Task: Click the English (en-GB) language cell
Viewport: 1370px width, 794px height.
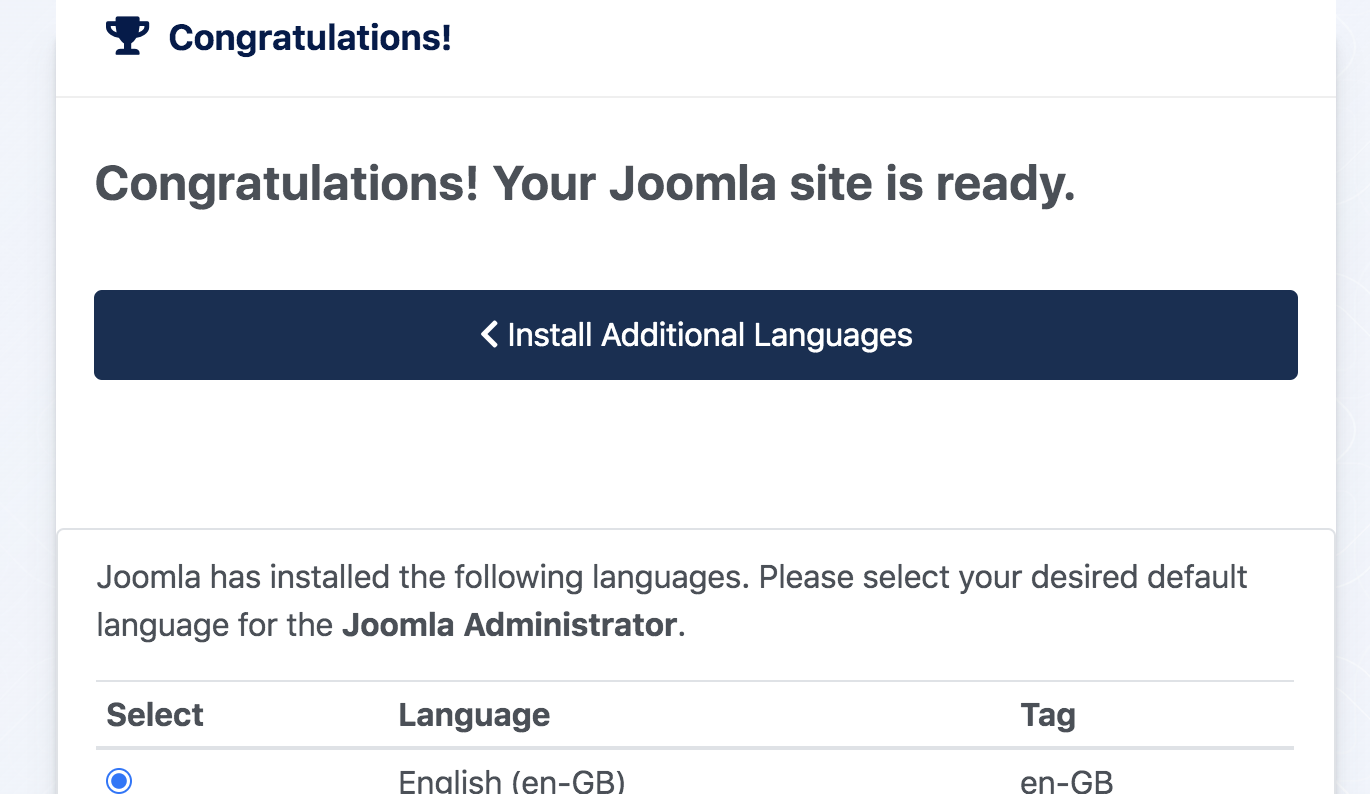Action: click(x=512, y=781)
